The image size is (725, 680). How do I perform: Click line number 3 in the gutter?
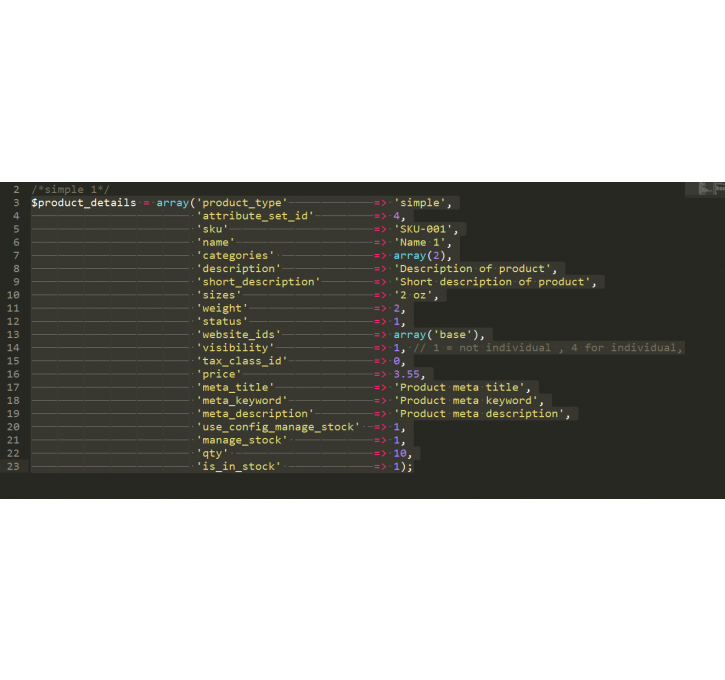pos(16,202)
